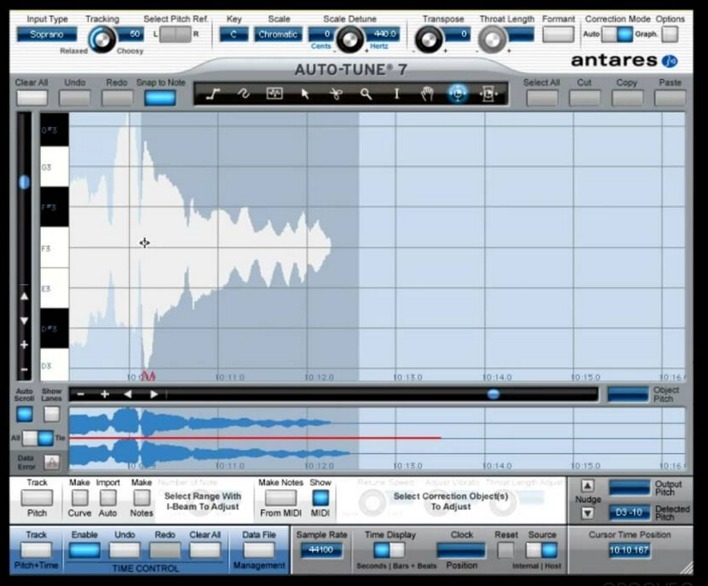
Task: Select the I-Beam tool
Action: [x=397, y=94]
